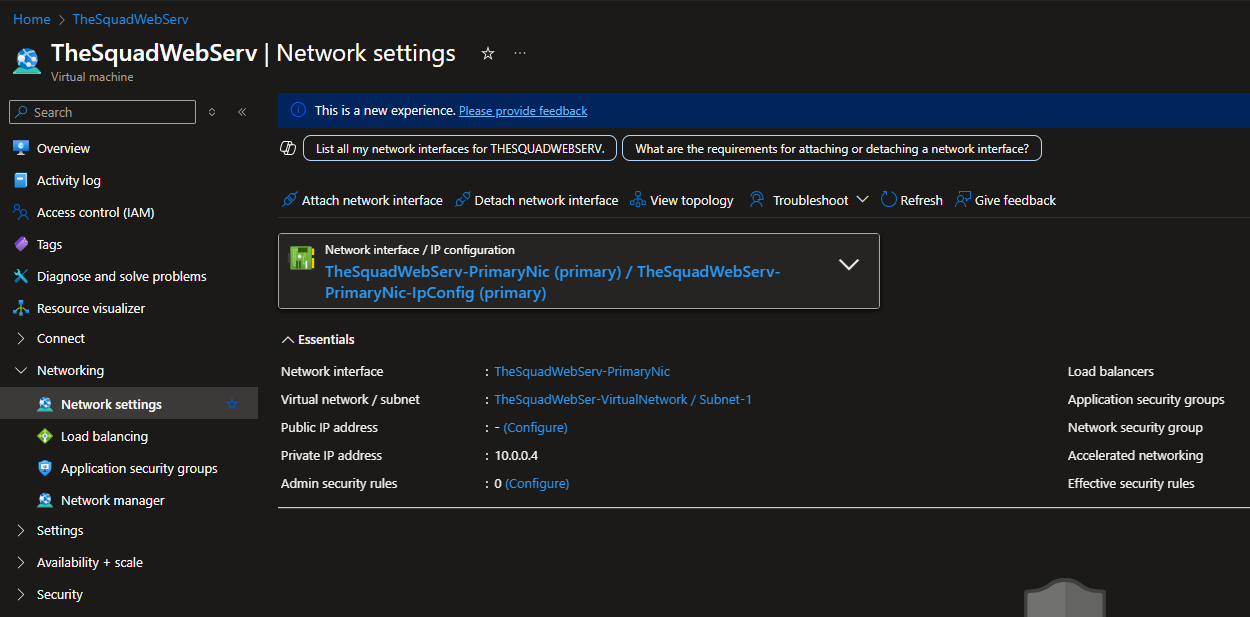Pin Network settings with its blue star
This screenshot has width=1250, height=617.
(232, 404)
